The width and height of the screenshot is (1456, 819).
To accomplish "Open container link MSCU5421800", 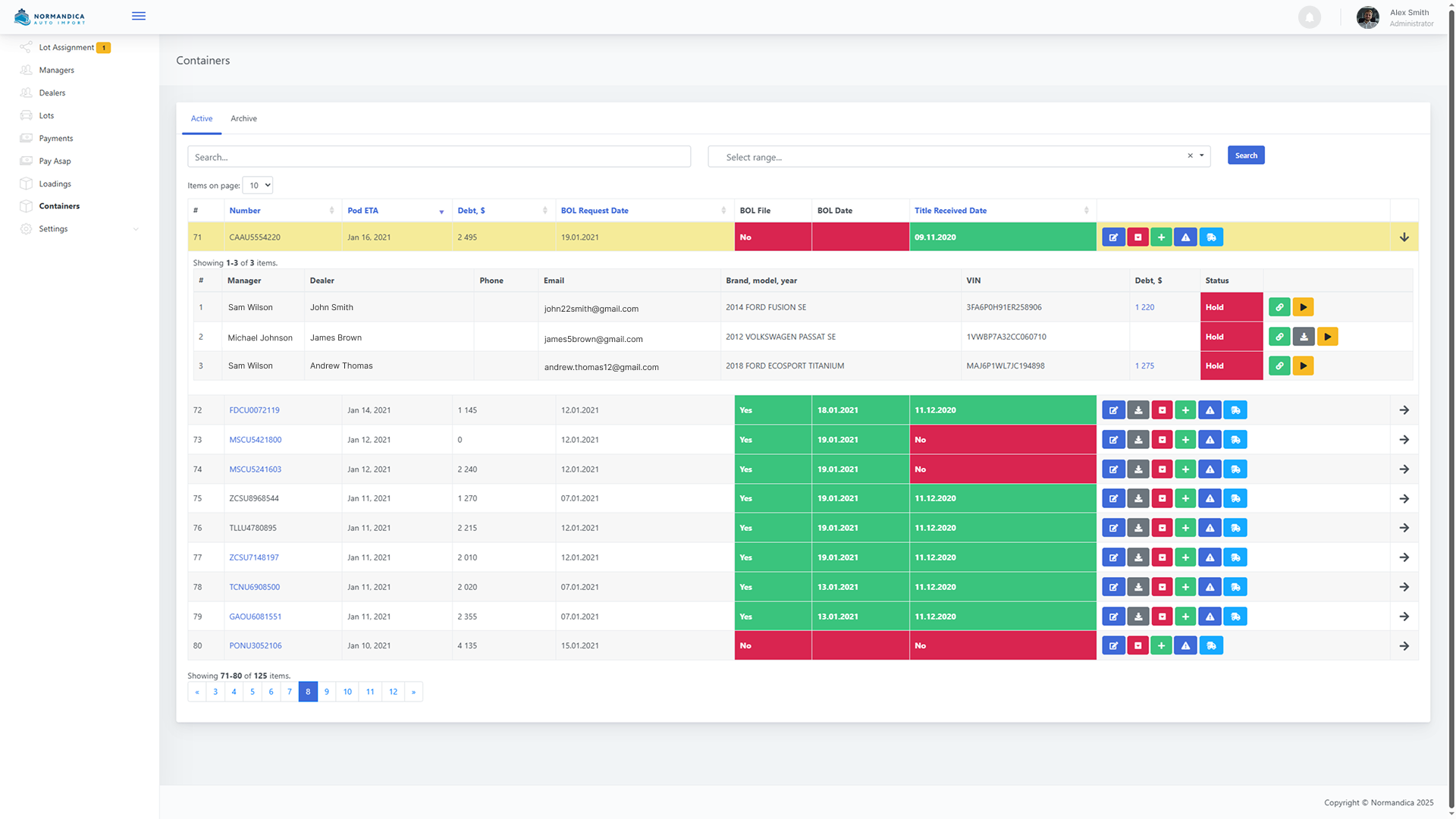I will coord(255,440).
